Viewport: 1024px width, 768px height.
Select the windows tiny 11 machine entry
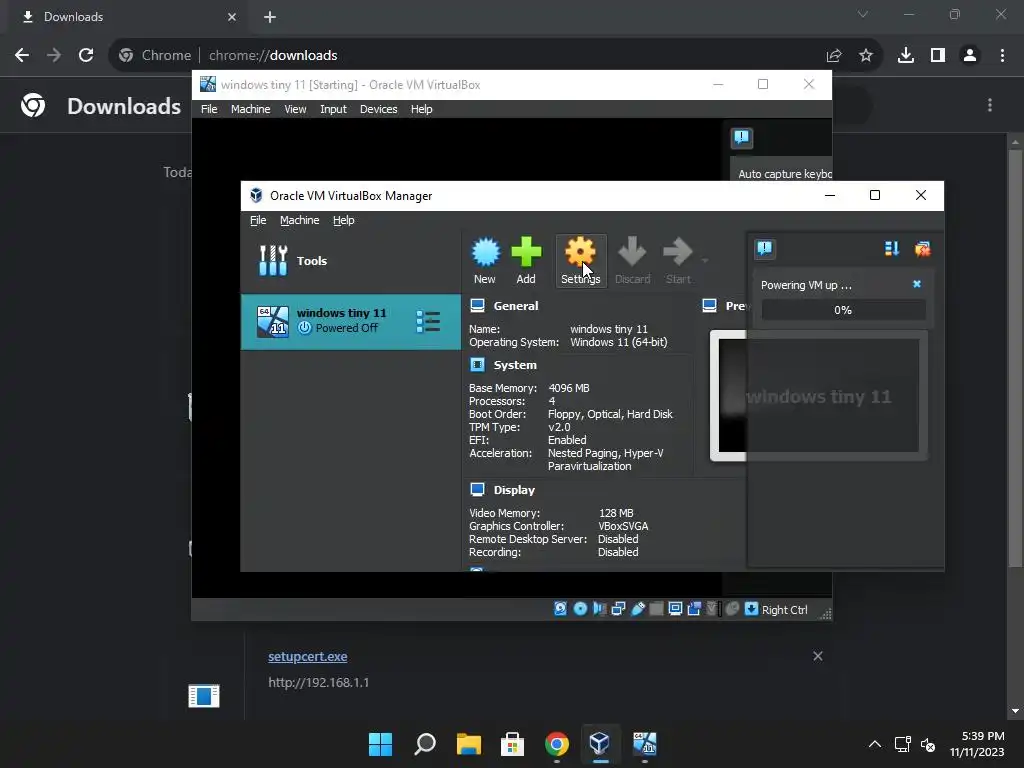click(x=351, y=321)
